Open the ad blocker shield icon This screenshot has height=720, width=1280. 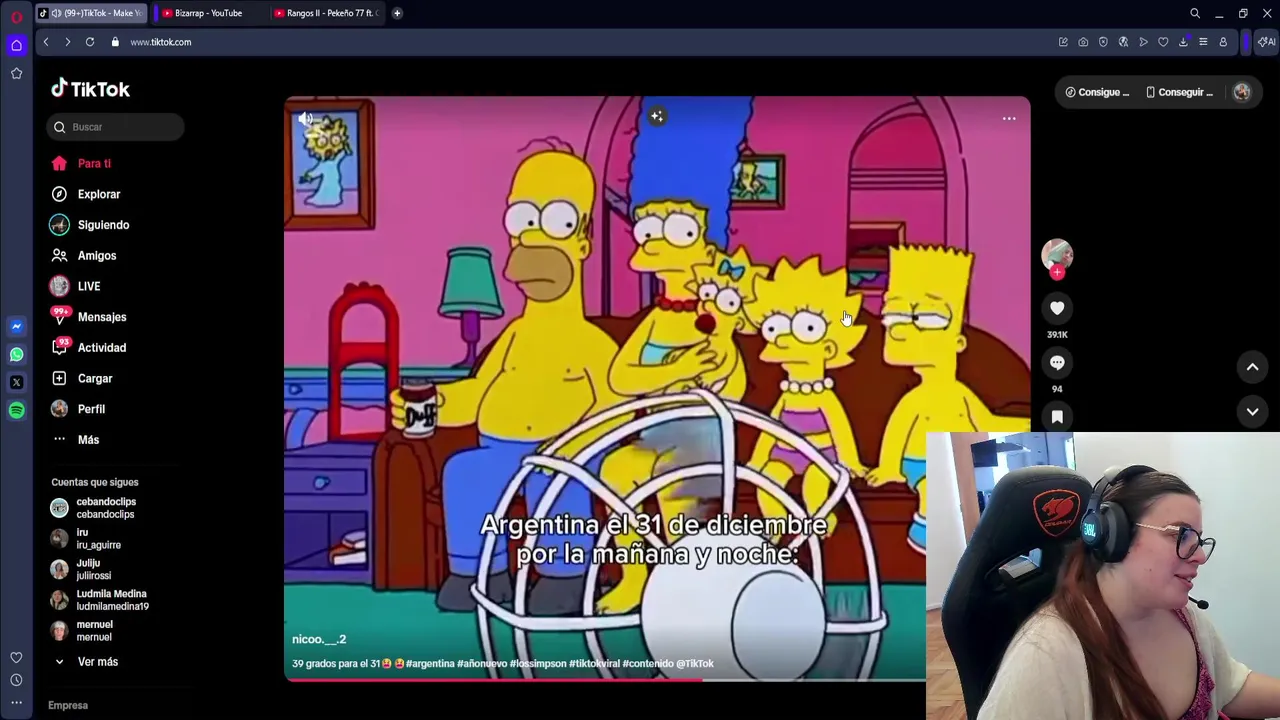click(x=1103, y=42)
